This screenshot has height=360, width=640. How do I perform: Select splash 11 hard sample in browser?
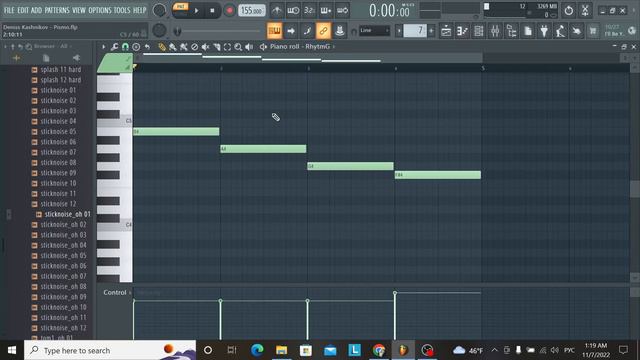coord(60,70)
